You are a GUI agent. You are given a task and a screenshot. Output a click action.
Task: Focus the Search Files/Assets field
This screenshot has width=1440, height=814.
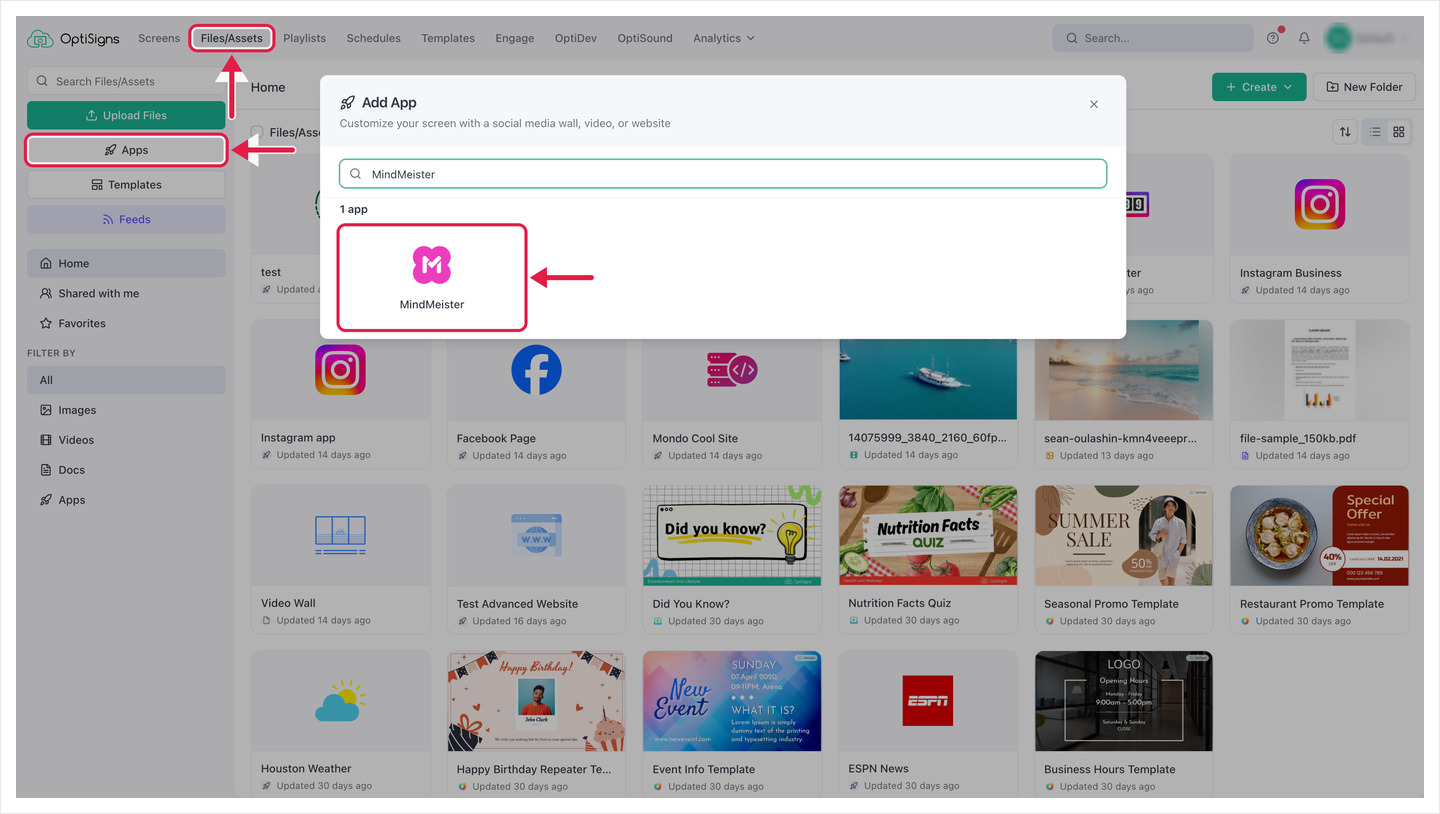click(126, 81)
